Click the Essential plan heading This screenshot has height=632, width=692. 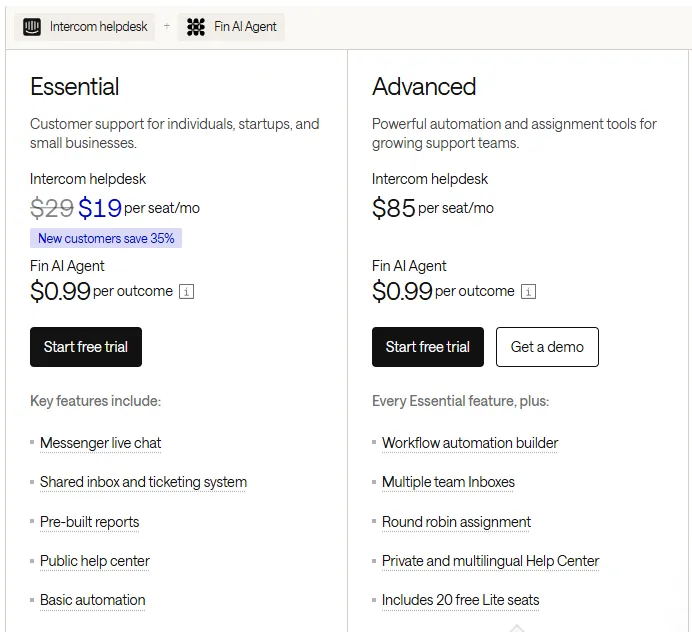pyautogui.click(x=75, y=87)
